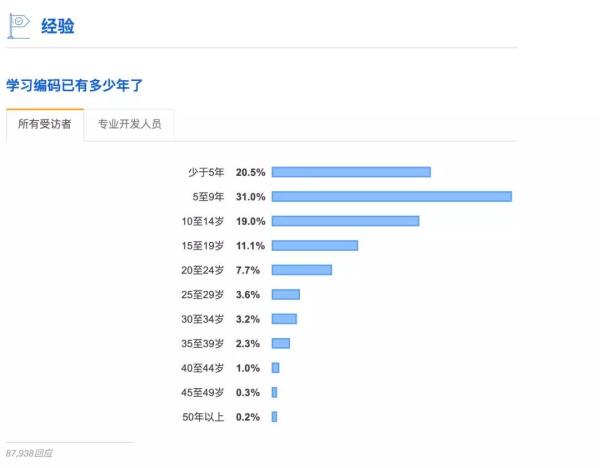The width and height of the screenshot is (600, 468).
Task: Click the 经验 section heading
Action: point(58,25)
